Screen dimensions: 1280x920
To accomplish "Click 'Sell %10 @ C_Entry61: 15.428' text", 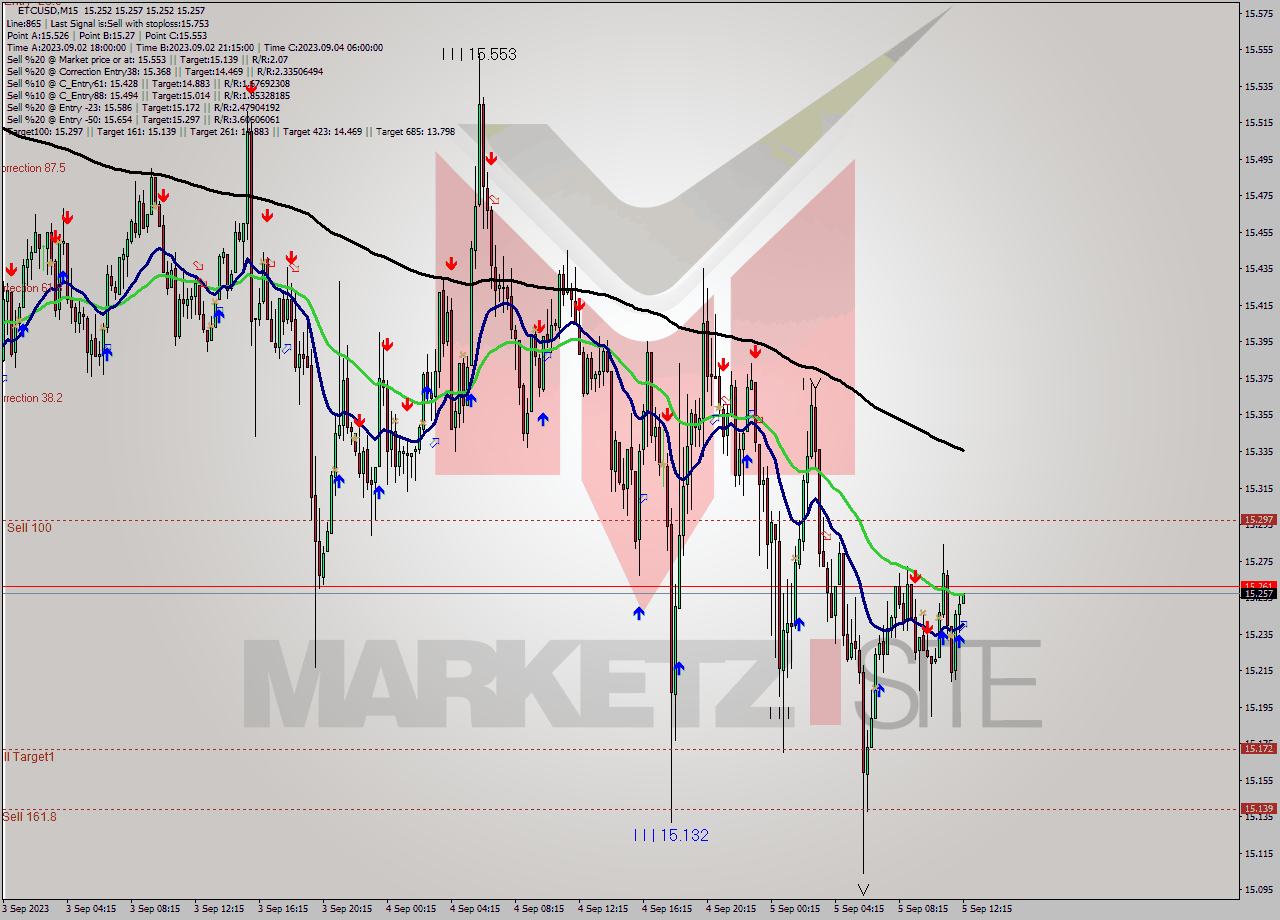I will [x=71, y=83].
